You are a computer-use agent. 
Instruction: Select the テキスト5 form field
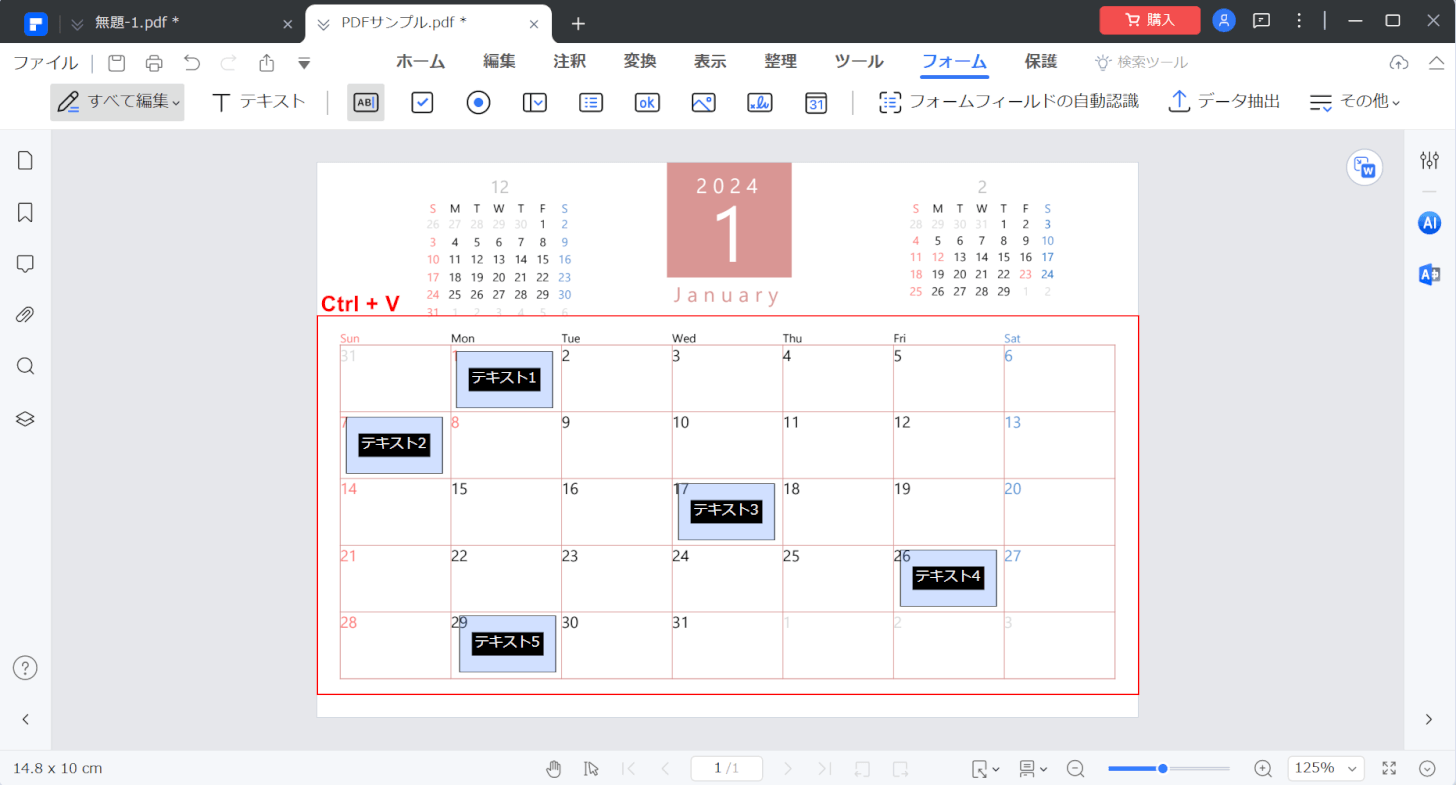click(x=508, y=643)
